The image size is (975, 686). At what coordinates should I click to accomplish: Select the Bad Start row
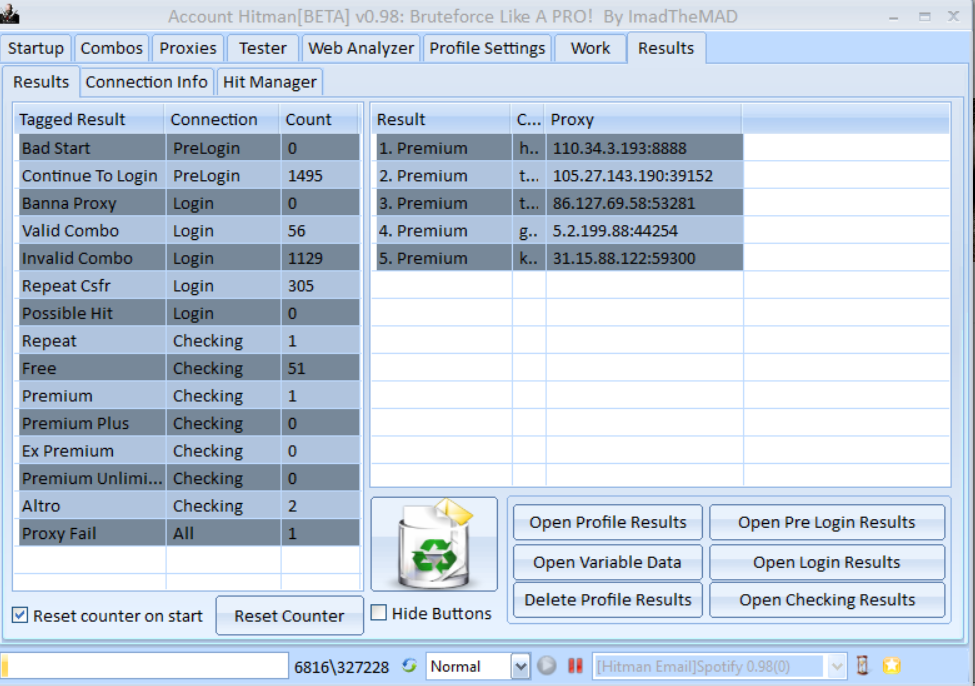point(189,148)
